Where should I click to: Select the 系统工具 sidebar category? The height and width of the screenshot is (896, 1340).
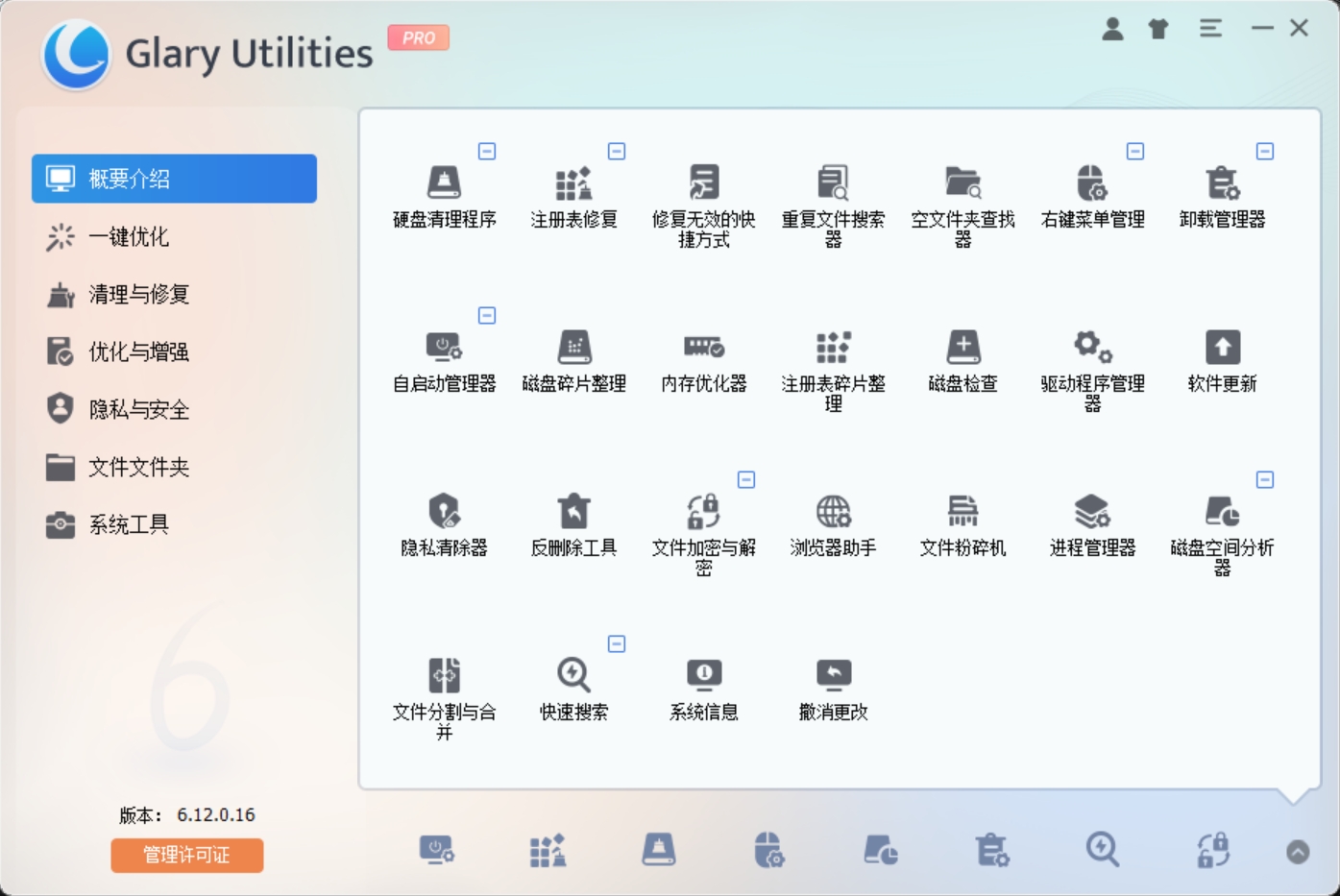[131, 524]
